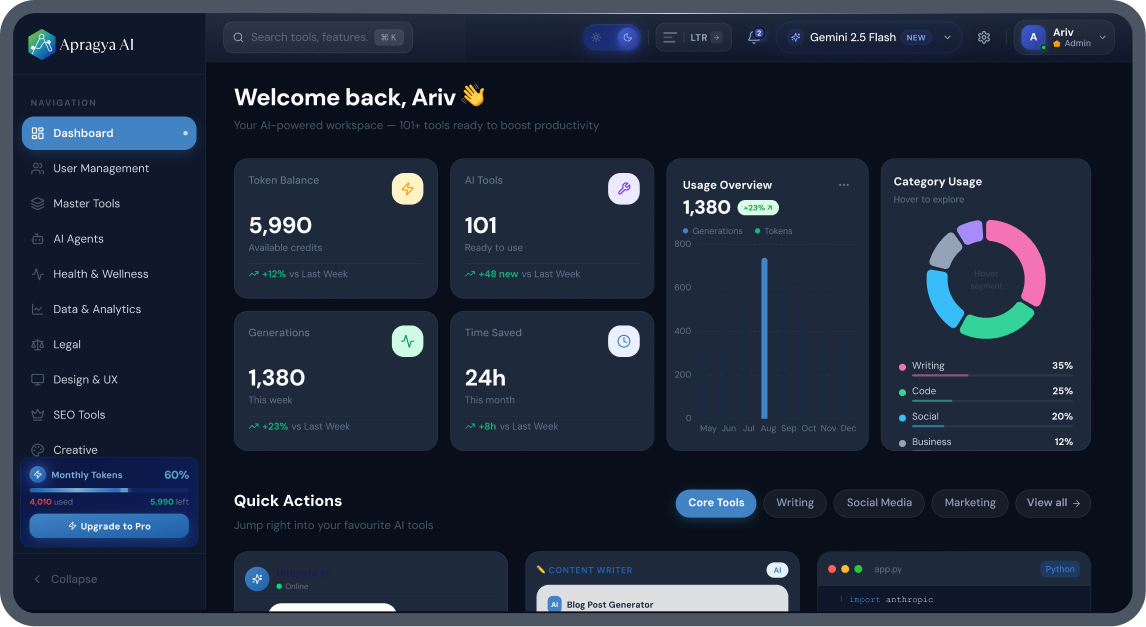Viewport: 1146px width, 627px height.
Task: Click the Search tools input field
Action: click(x=309, y=38)
